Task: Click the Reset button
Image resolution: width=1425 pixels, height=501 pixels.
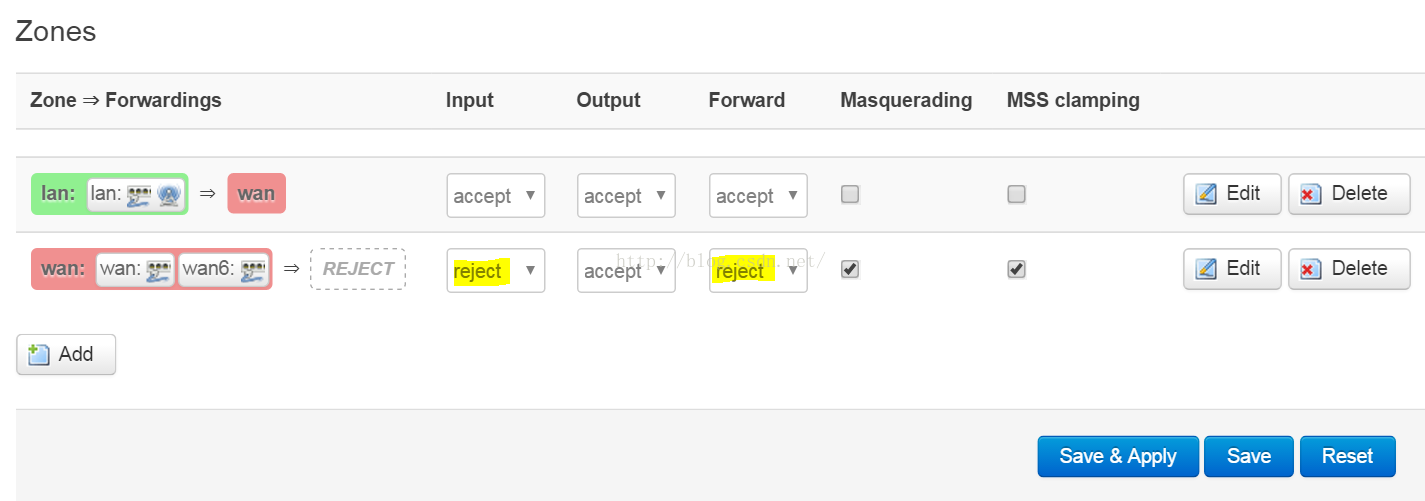Action: tap(1347, 456)
